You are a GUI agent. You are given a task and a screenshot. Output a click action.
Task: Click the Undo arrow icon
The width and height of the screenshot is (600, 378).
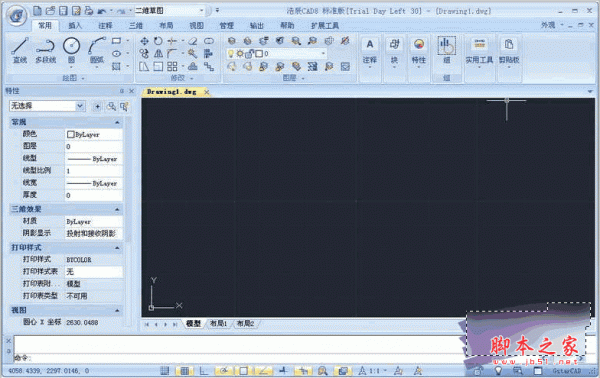[102, 11]
